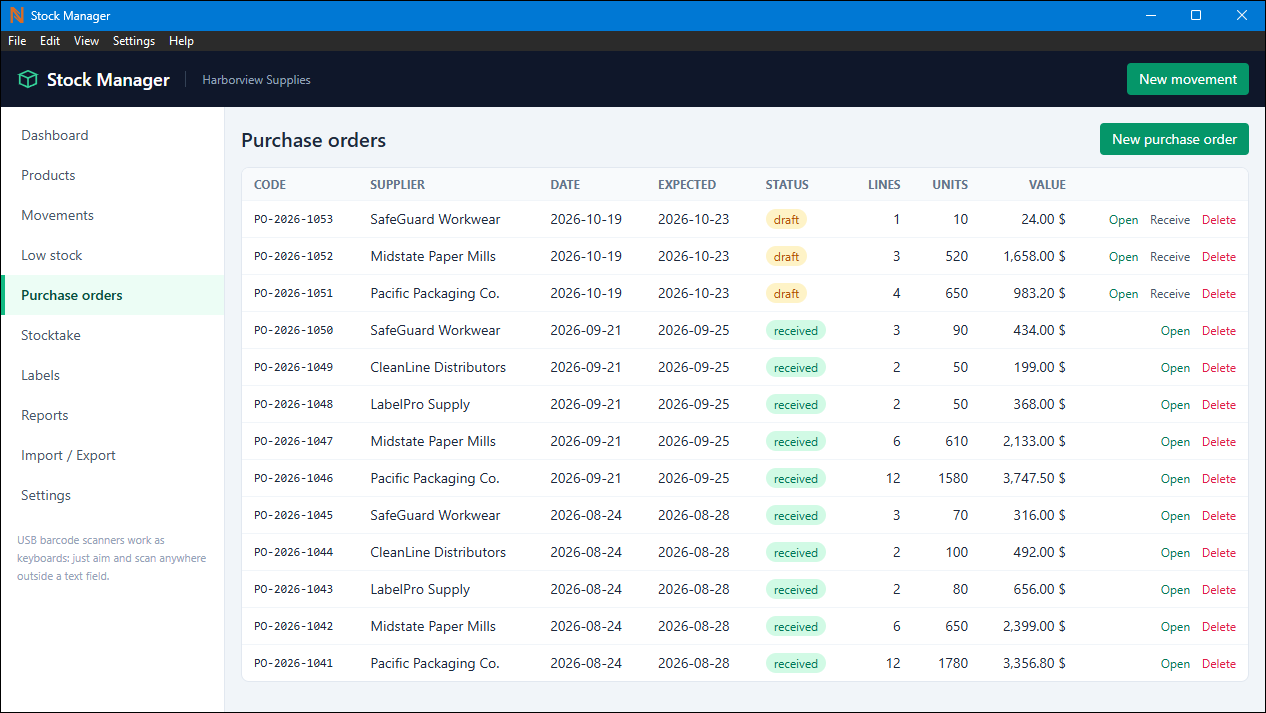Open the File menu
Screen dimensions: 1266x713
pyautogui.click(x=17, y=41)
